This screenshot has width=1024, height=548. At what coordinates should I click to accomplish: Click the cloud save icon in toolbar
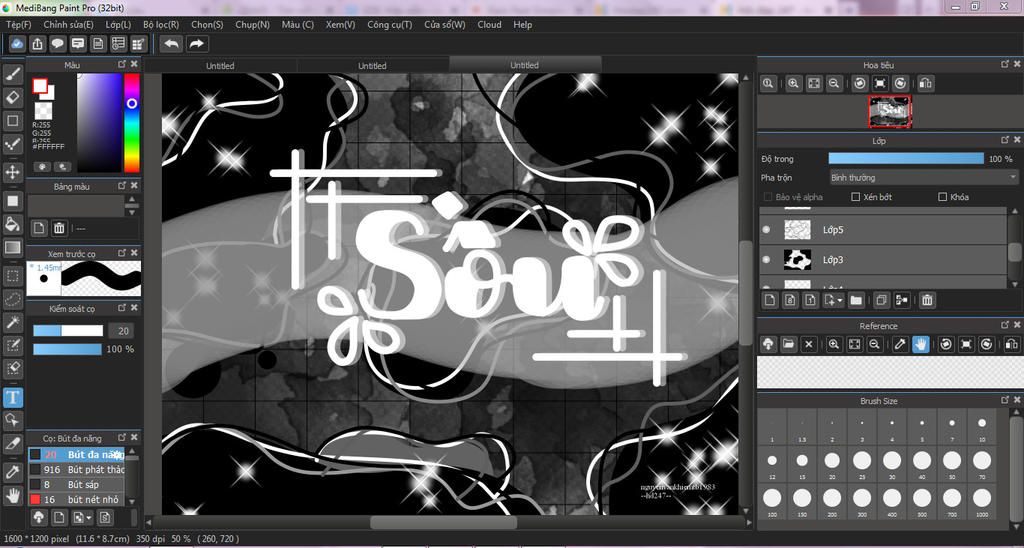[18, 44]
